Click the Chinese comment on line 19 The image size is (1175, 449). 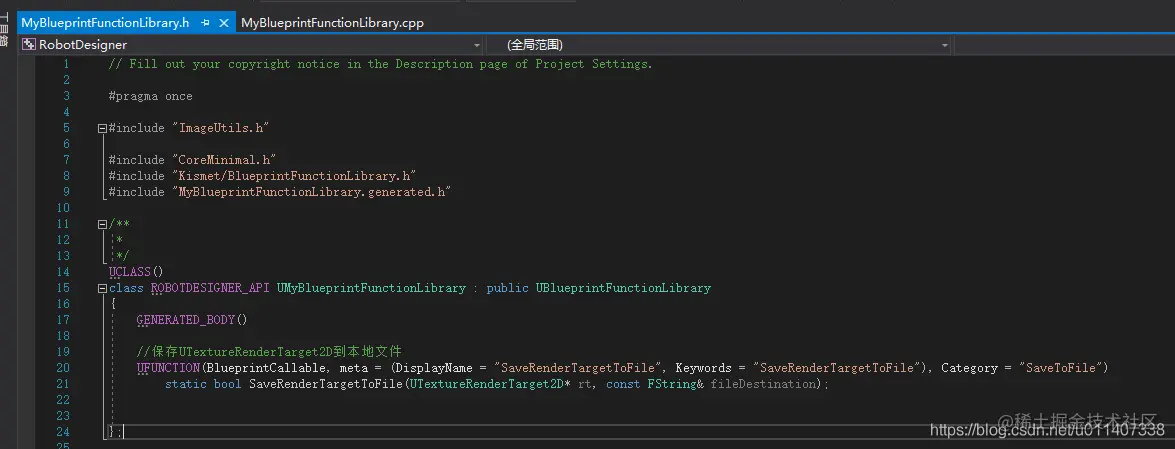tap(269, 352)
